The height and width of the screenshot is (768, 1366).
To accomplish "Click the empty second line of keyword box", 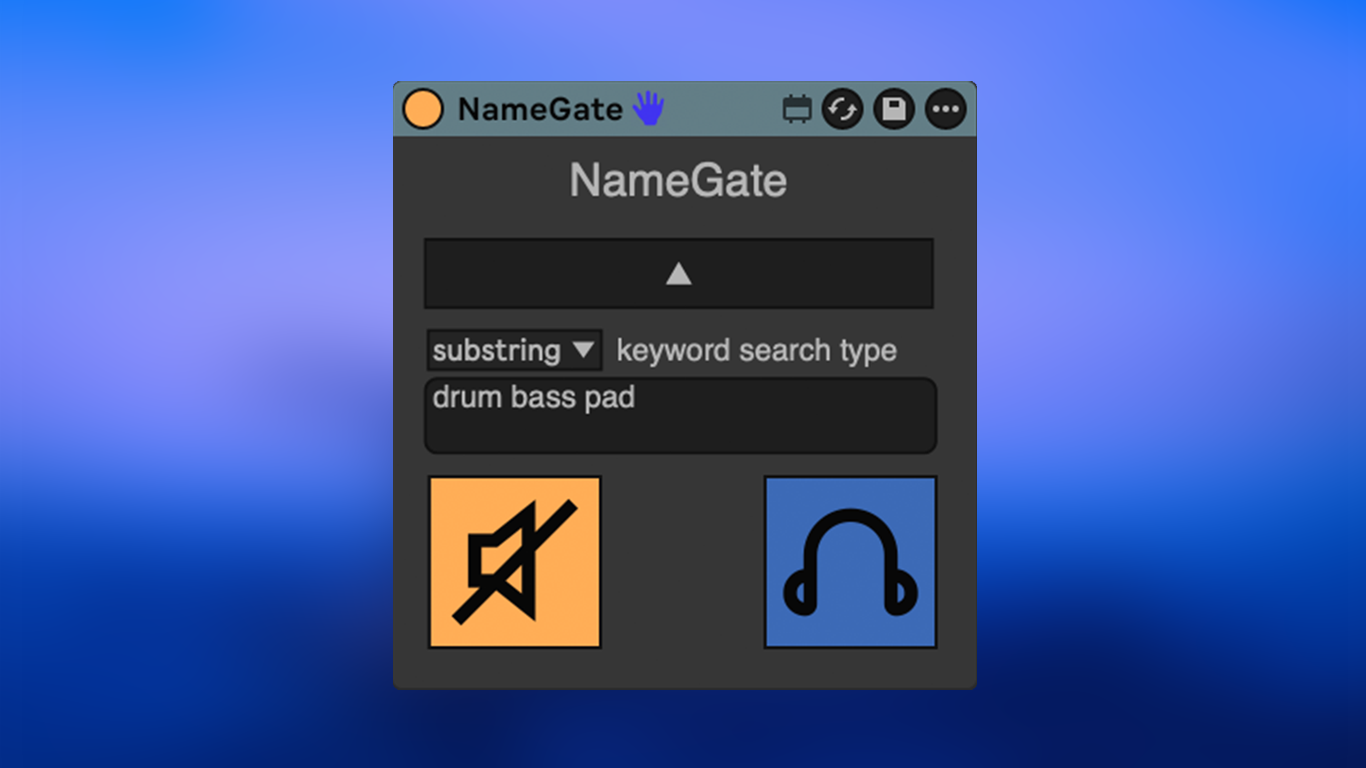I will 680,432.
